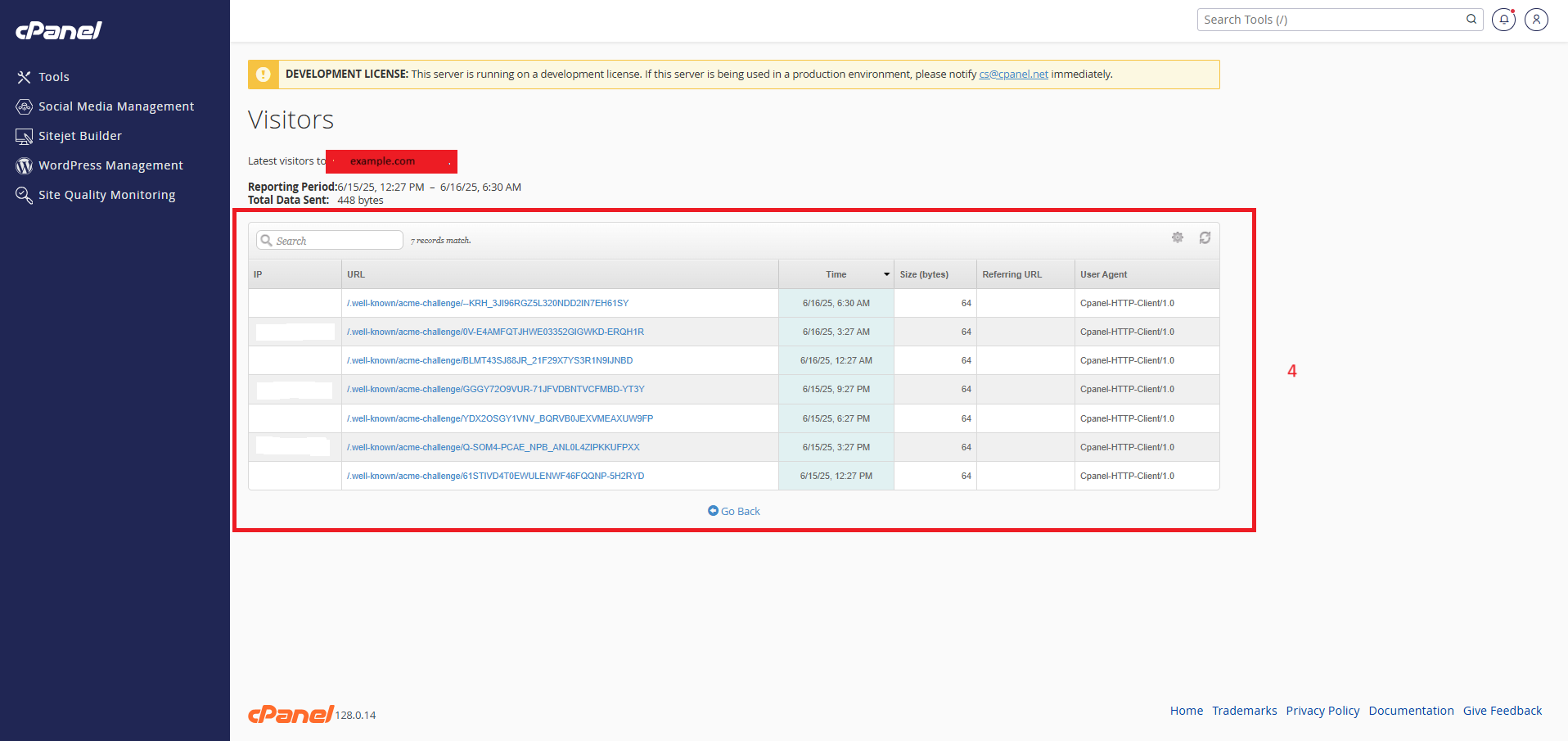Screen dimensions: 1568x741
Task: Open Sitejet Builder
Action: tap(80, 136)
